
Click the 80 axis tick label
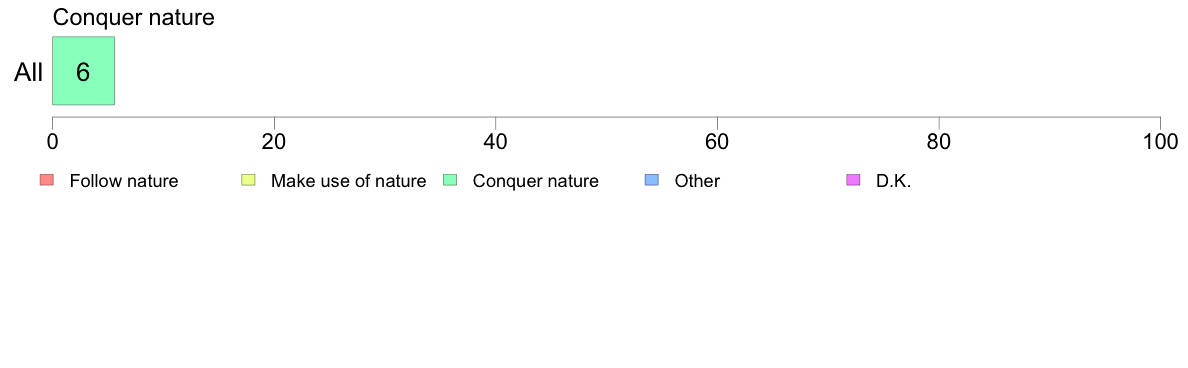tap(939, 141)
